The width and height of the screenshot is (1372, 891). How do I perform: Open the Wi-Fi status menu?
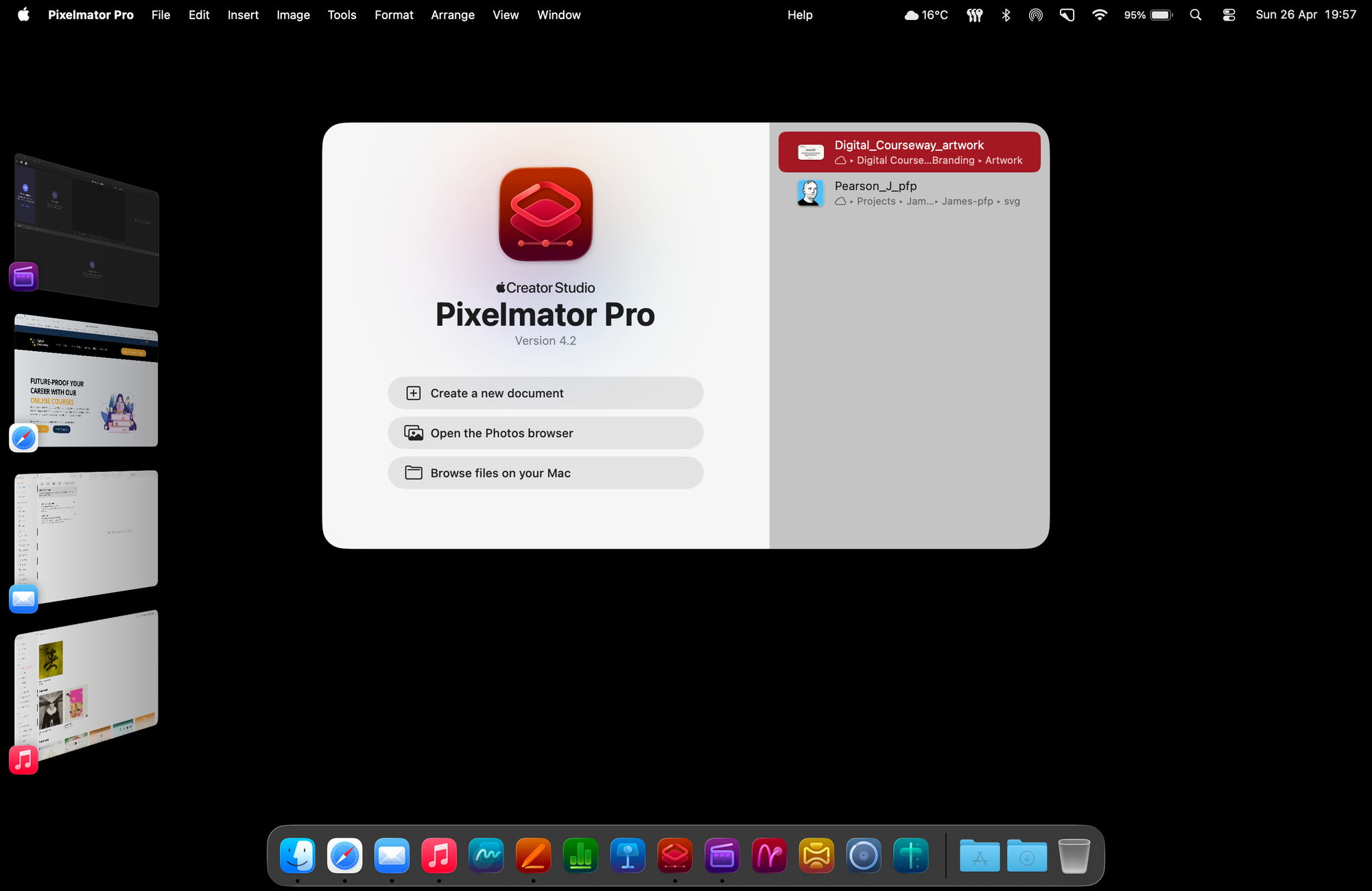[x=1100, y=14]
